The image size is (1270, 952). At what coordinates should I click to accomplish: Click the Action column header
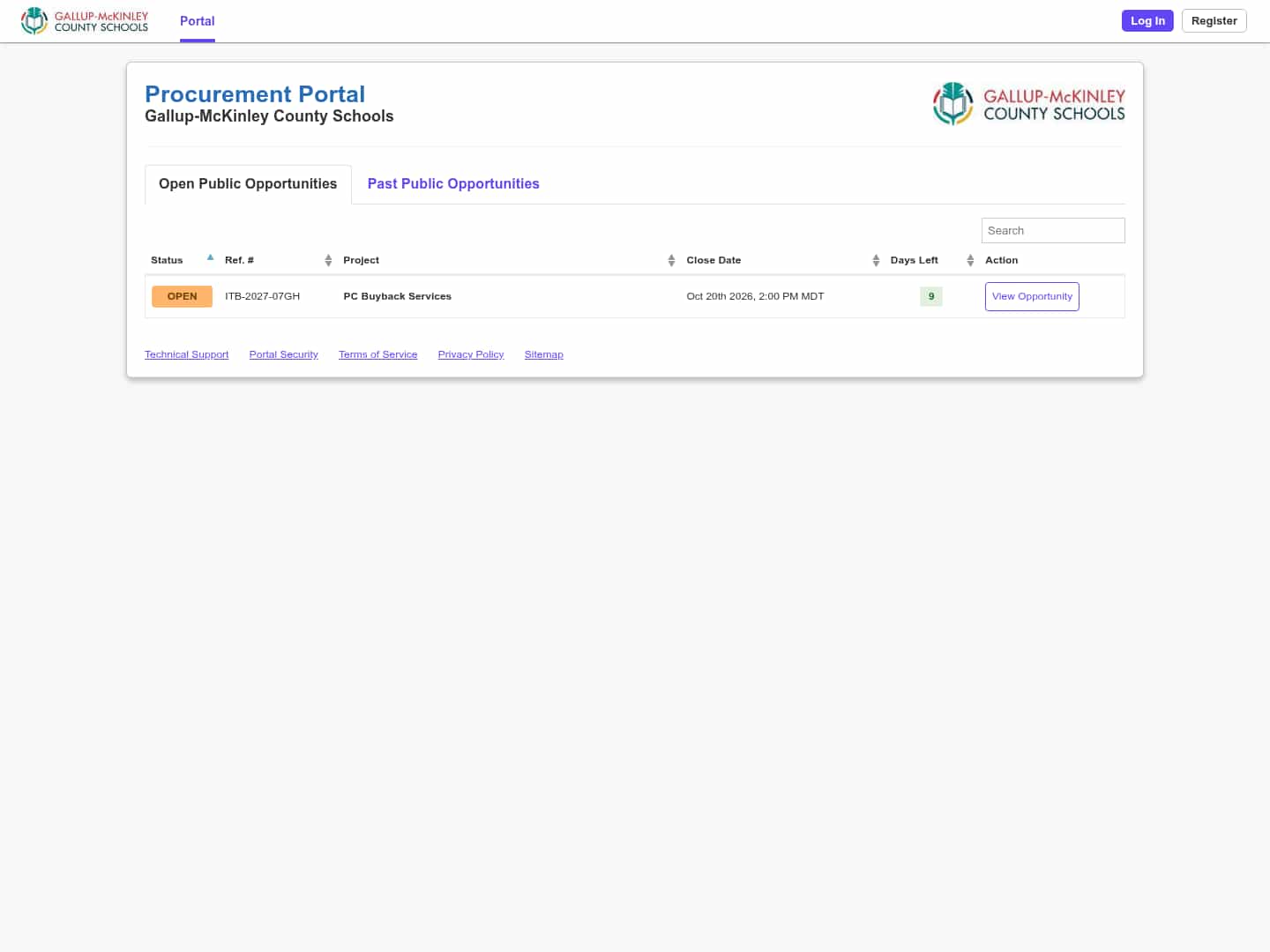pyautogui.click(x=1002, y=260)
